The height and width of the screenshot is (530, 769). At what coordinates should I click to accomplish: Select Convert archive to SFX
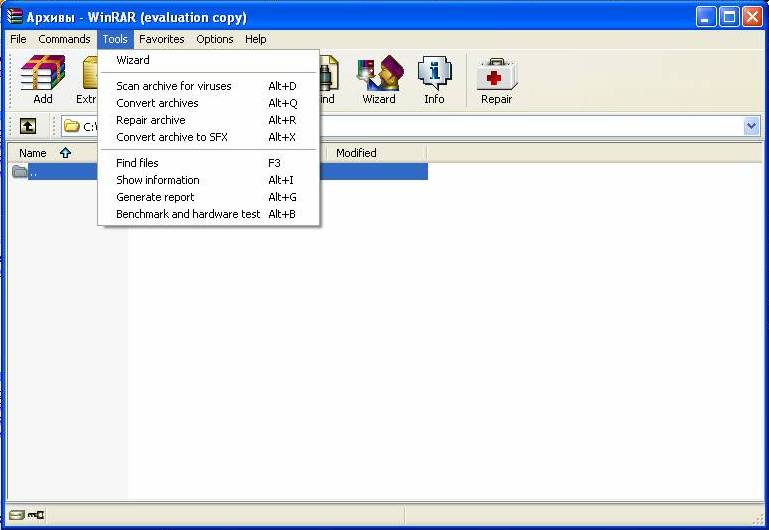[x=209, y=137]
